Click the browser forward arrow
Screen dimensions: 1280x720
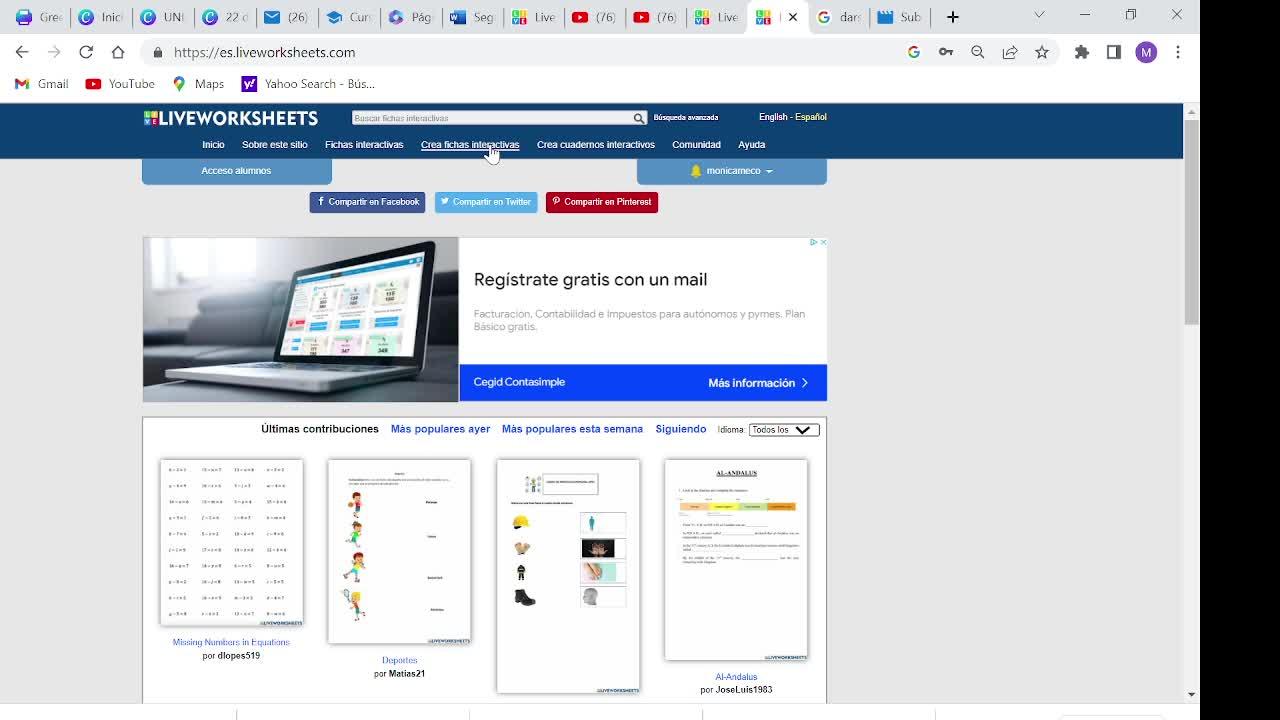point(54,52)
